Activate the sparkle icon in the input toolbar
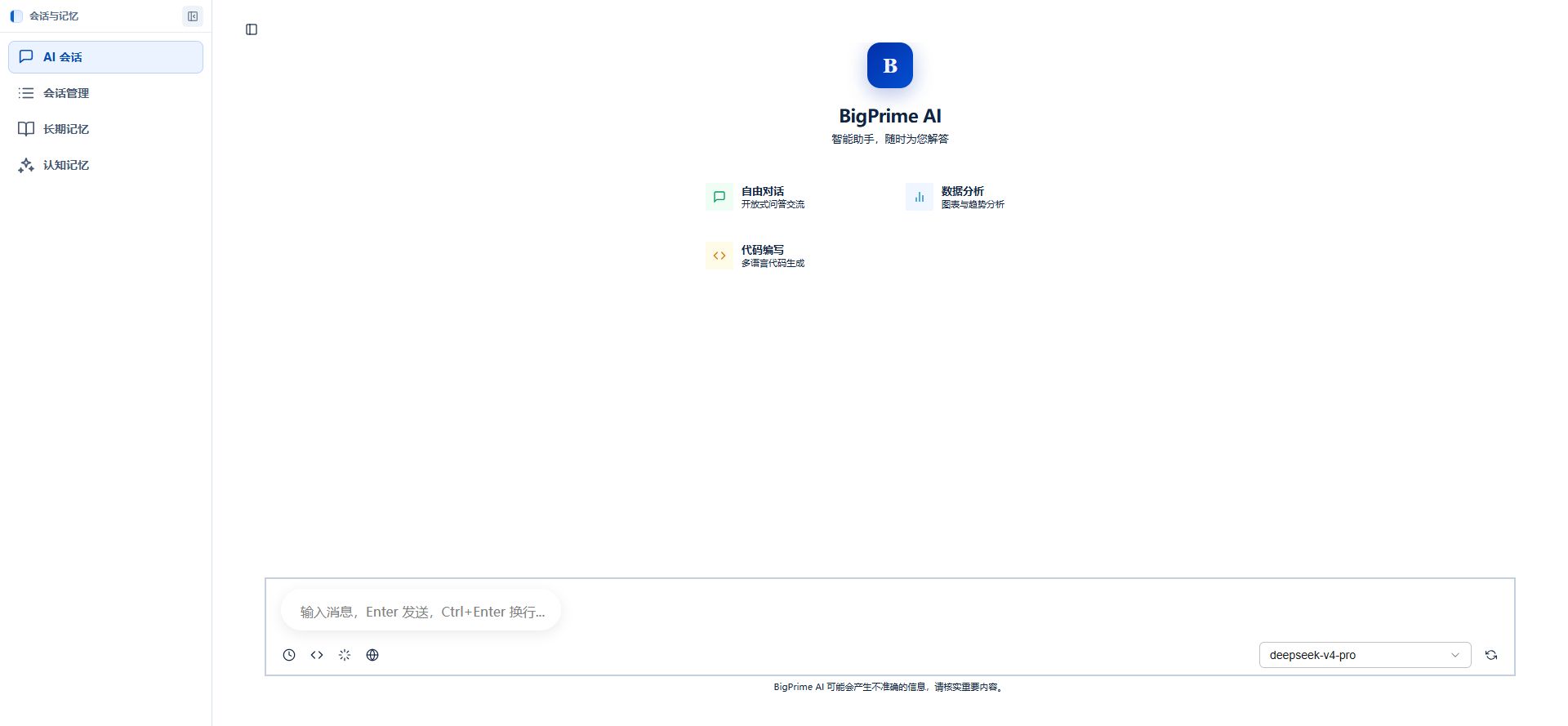1568x726 pixels. [345, 655]
